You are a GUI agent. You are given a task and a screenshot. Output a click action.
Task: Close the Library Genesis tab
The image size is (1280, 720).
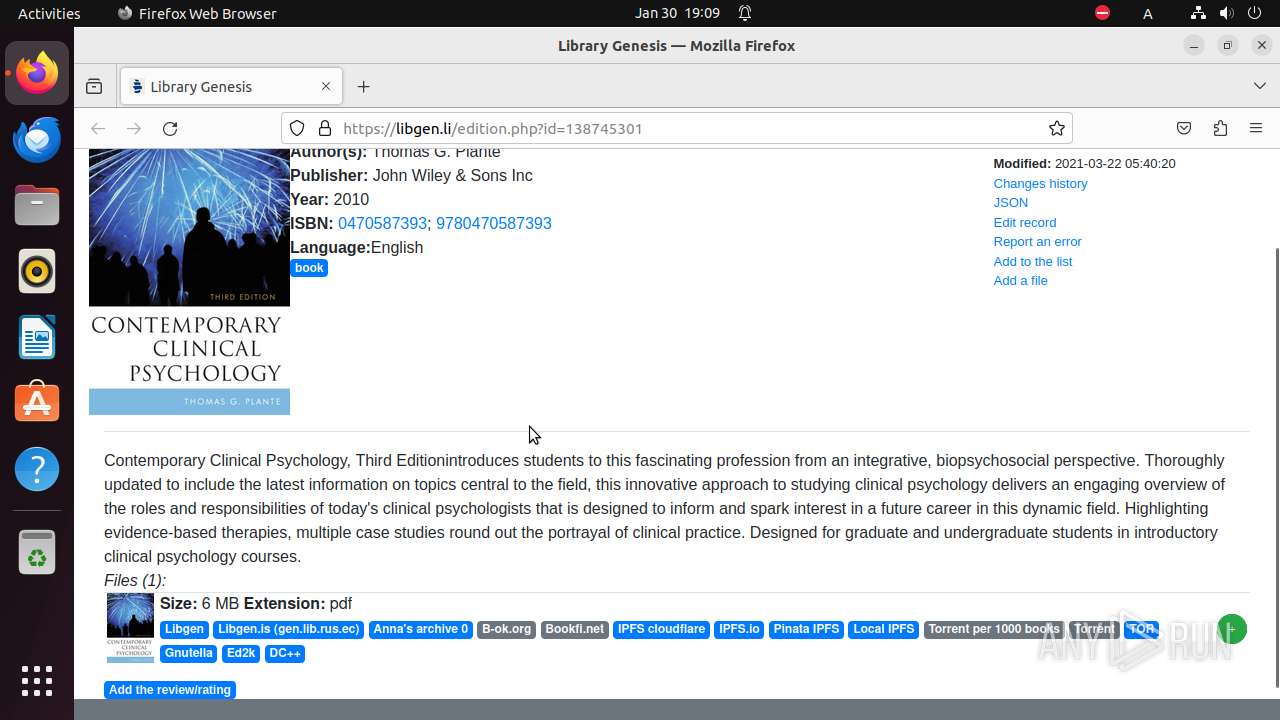(326, 86)
